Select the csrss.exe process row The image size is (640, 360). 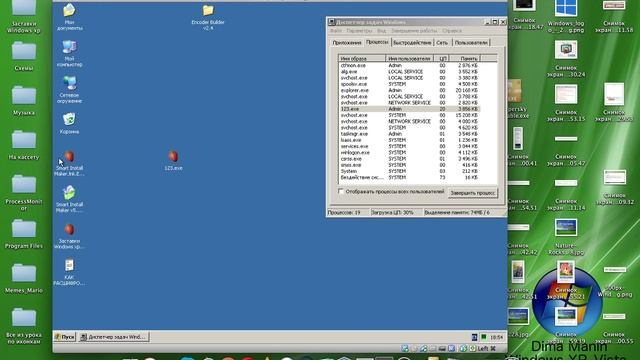pos(409,159)
